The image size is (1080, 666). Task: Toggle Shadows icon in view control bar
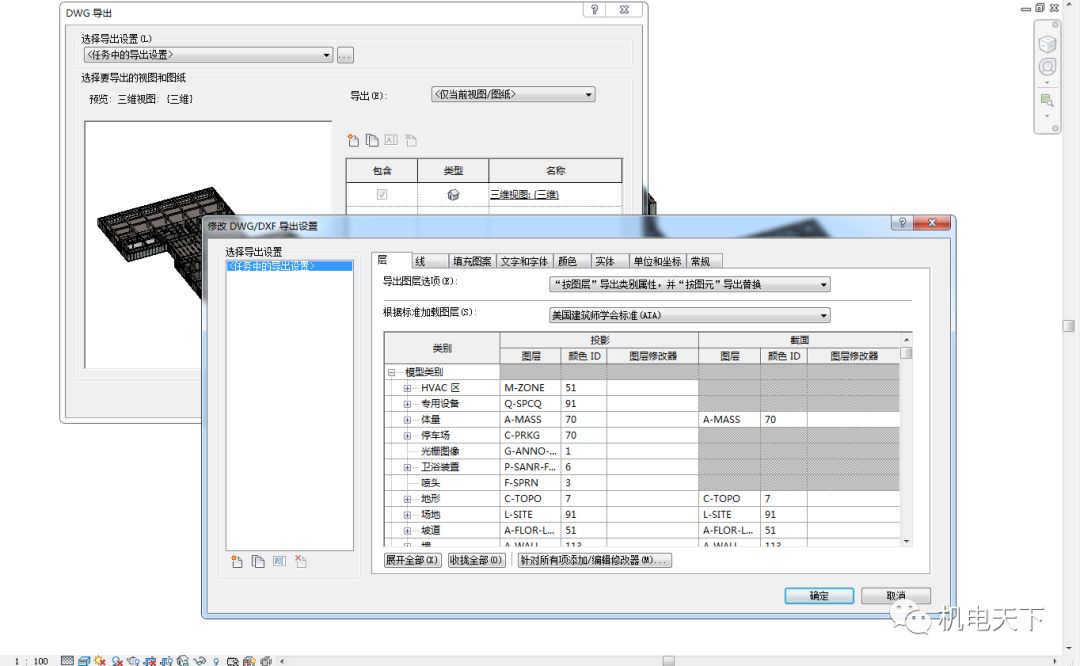117,660
